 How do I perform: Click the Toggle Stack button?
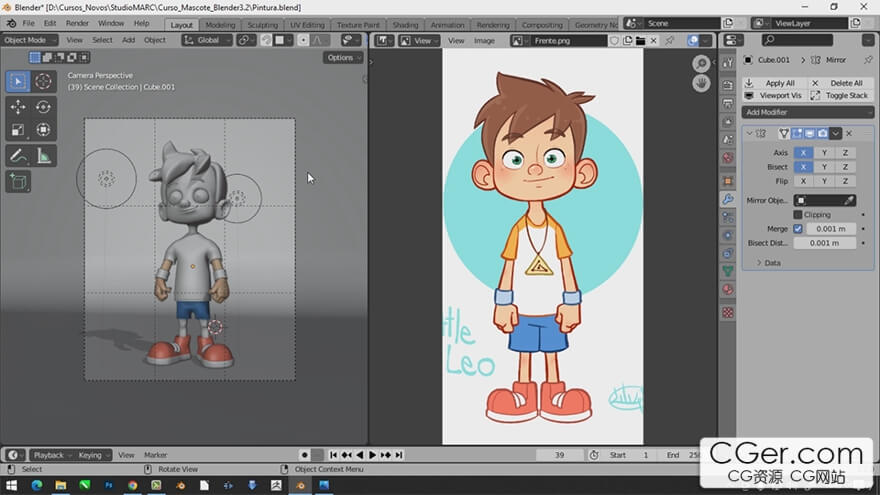click(841, 96)
